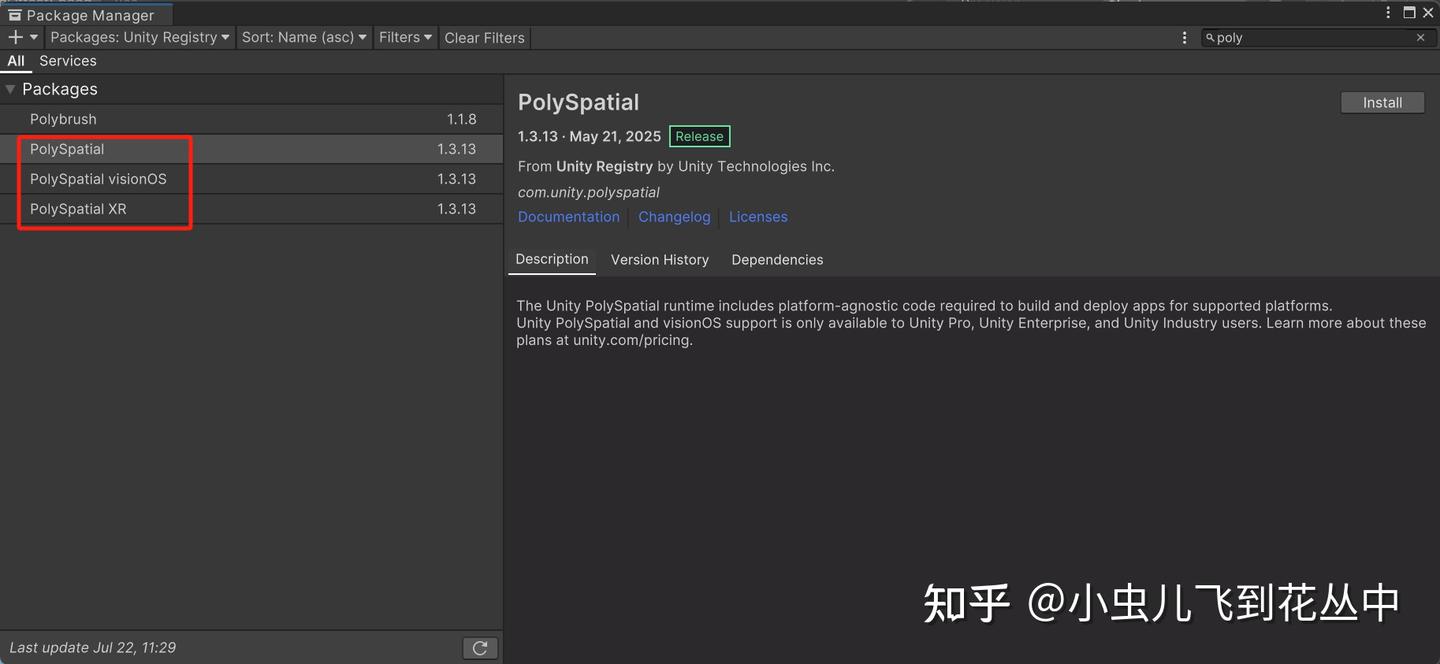1440x664 pixels.
Task: Open the add package plus menu
Action: click(22, 37)
